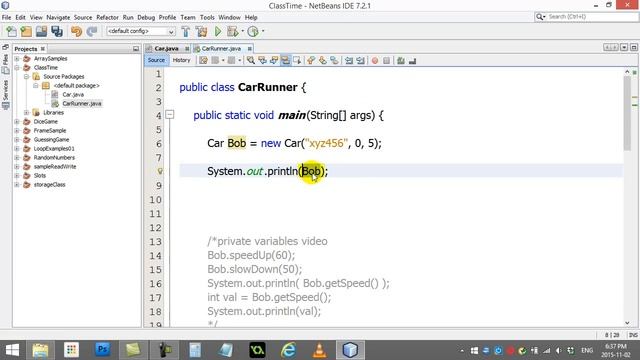The width and height of the screenshot is (640, 360).
Task: Click the Find Next Occurrence icon
Action: [x=274, y=61]
